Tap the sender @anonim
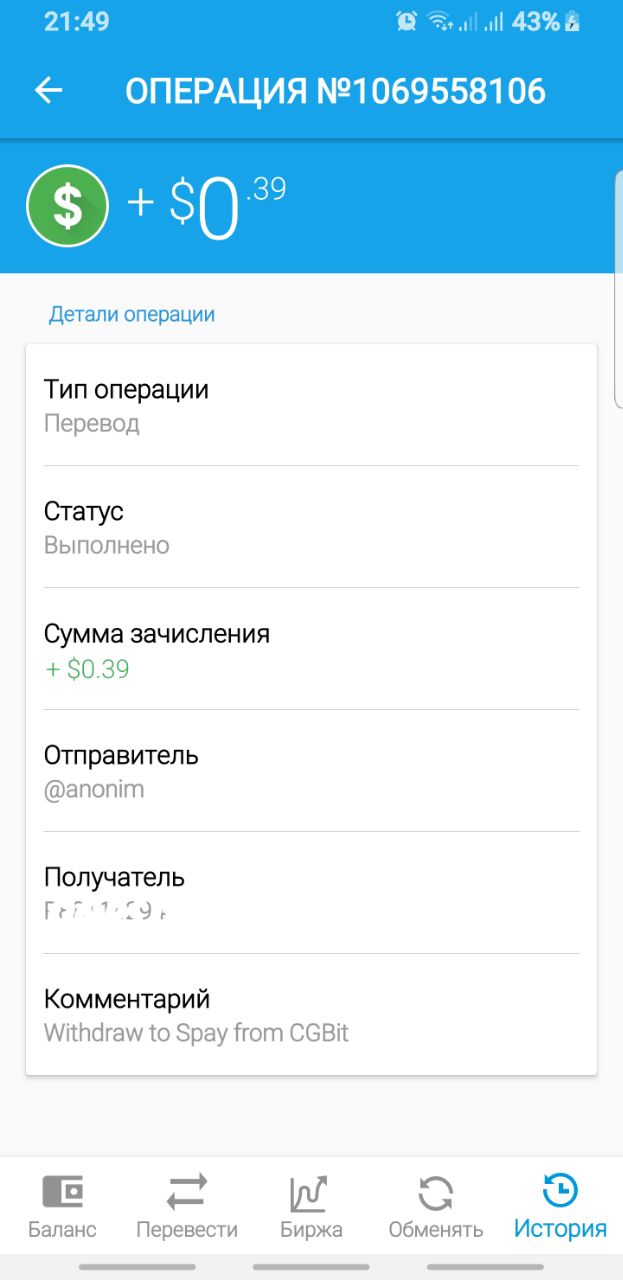 94,789
